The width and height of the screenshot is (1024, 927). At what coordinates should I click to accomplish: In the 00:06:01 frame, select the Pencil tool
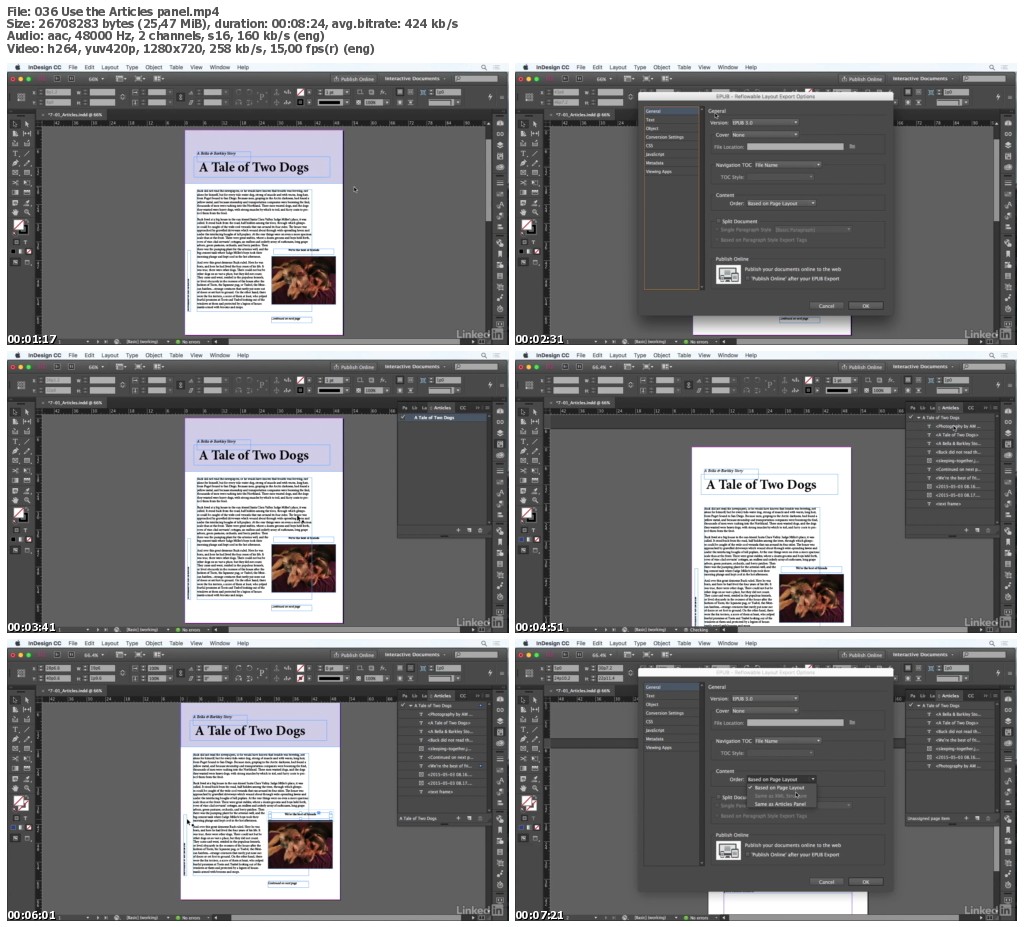[27, 740]
